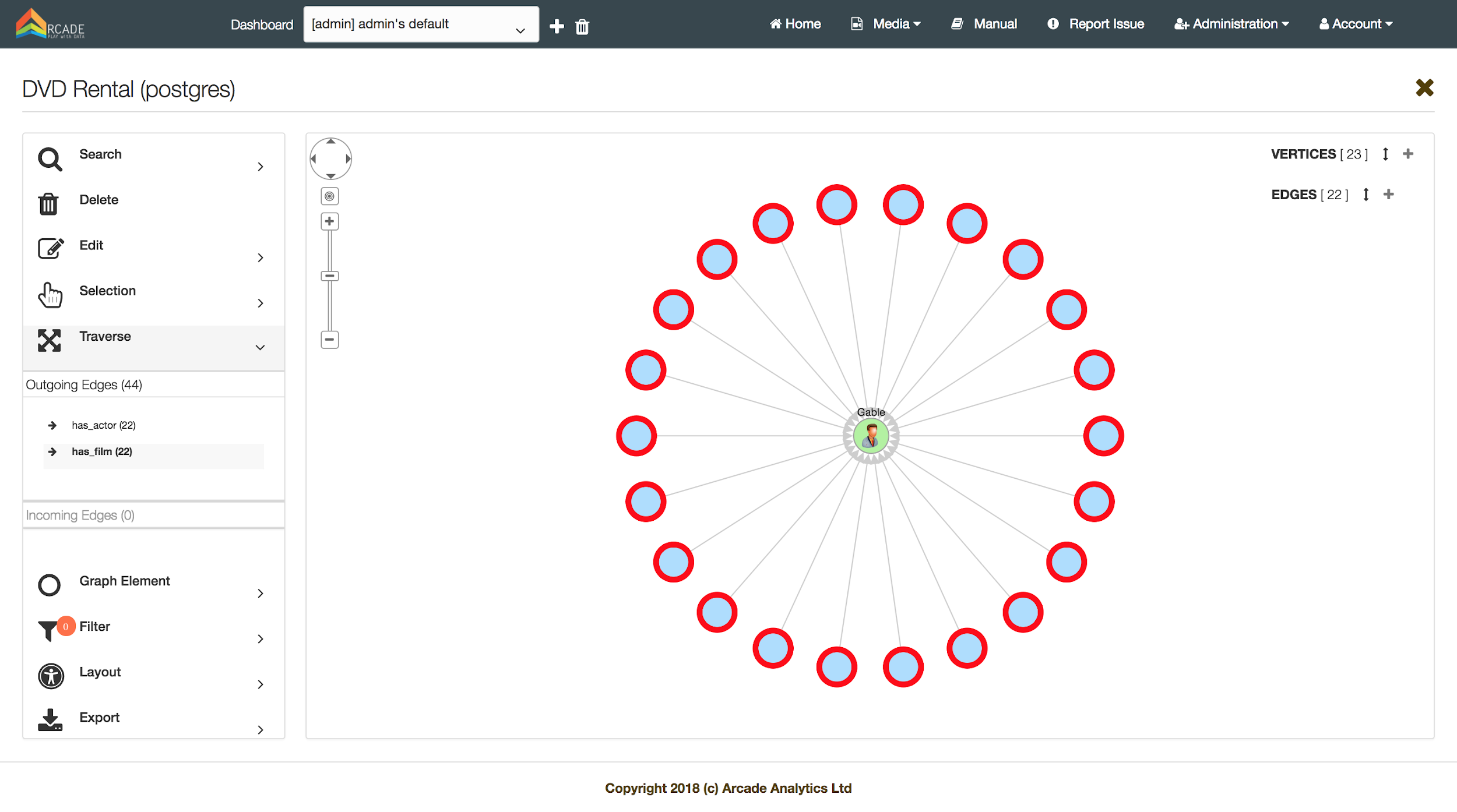1457x812 pixels.
Task: Collapse the Traverse section chevron
Action: (x=260, y=348)
